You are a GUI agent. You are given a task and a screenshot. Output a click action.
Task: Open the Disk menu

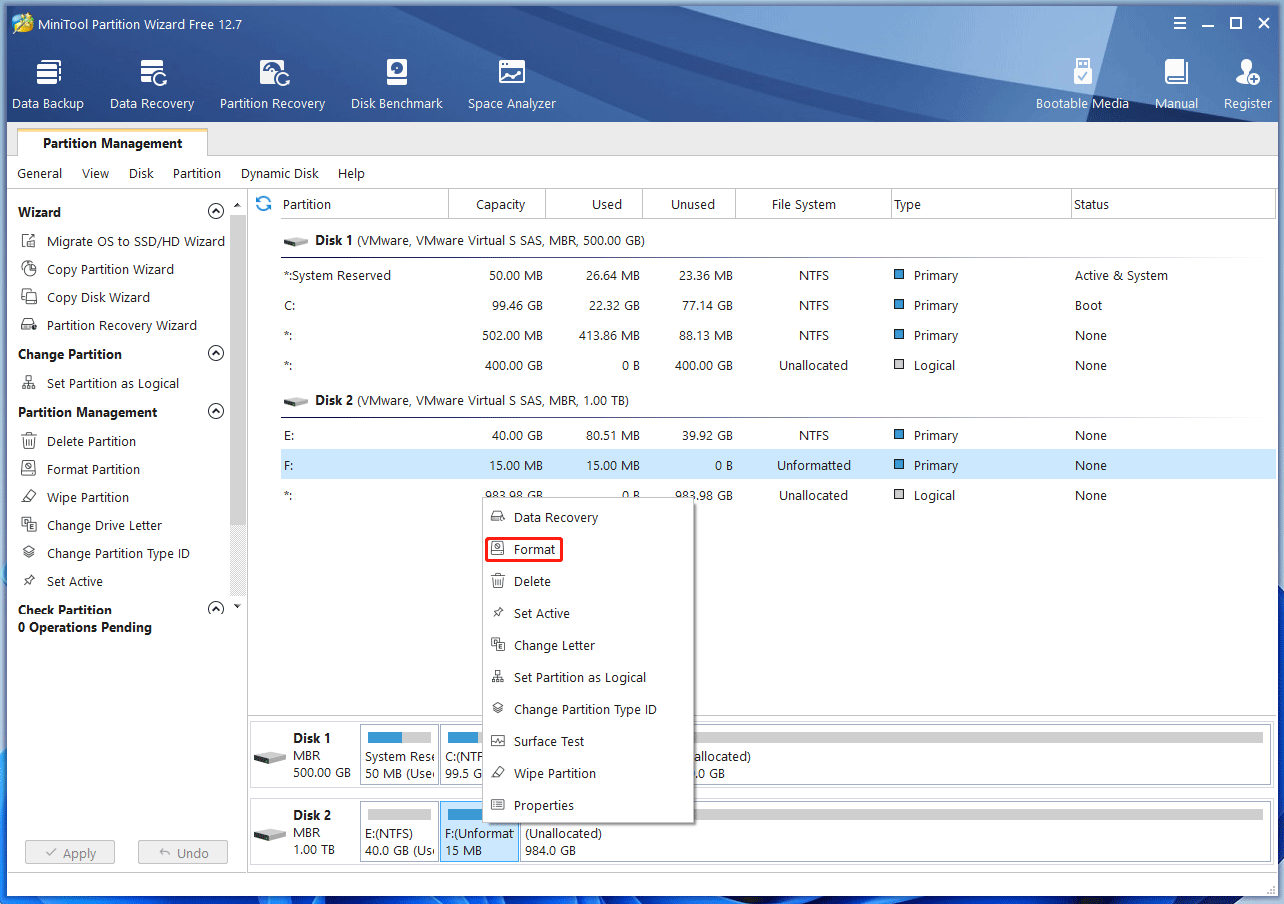tap(141, 173)
